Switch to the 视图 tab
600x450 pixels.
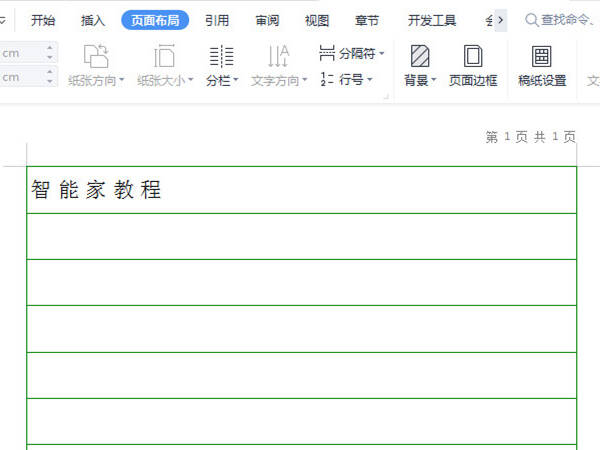point(317,20)
